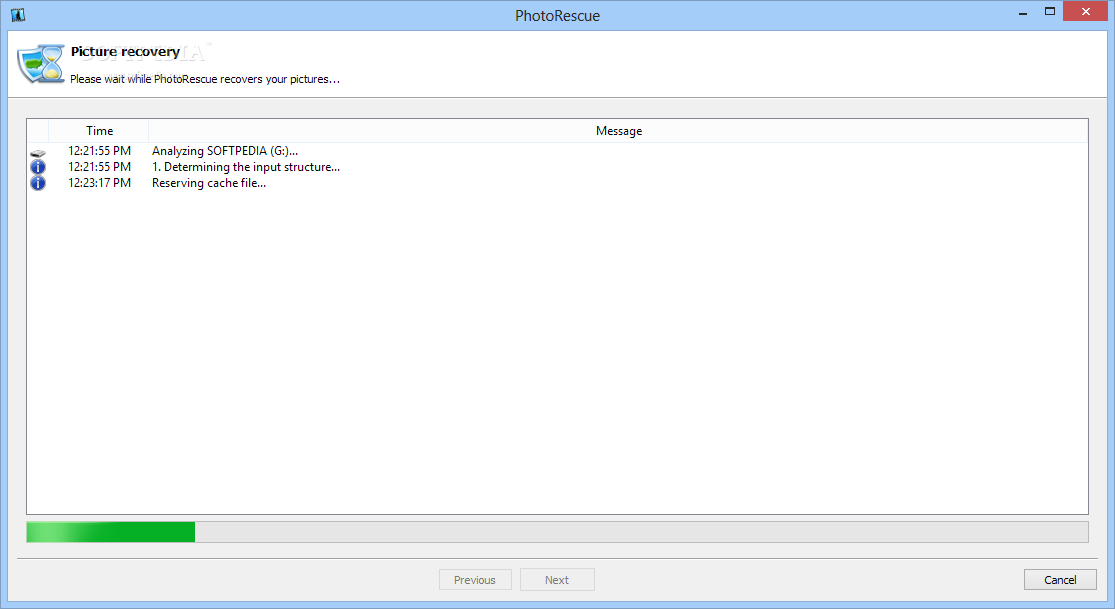Click the Previous button
Viewport: 1115px width, 609px height.
pyautogui.click(x=475, y=580)
